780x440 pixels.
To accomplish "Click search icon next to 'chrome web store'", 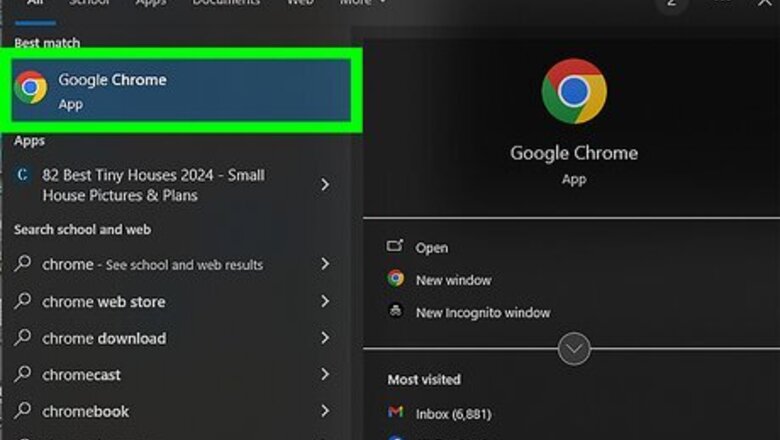I will tap(23, 301).
